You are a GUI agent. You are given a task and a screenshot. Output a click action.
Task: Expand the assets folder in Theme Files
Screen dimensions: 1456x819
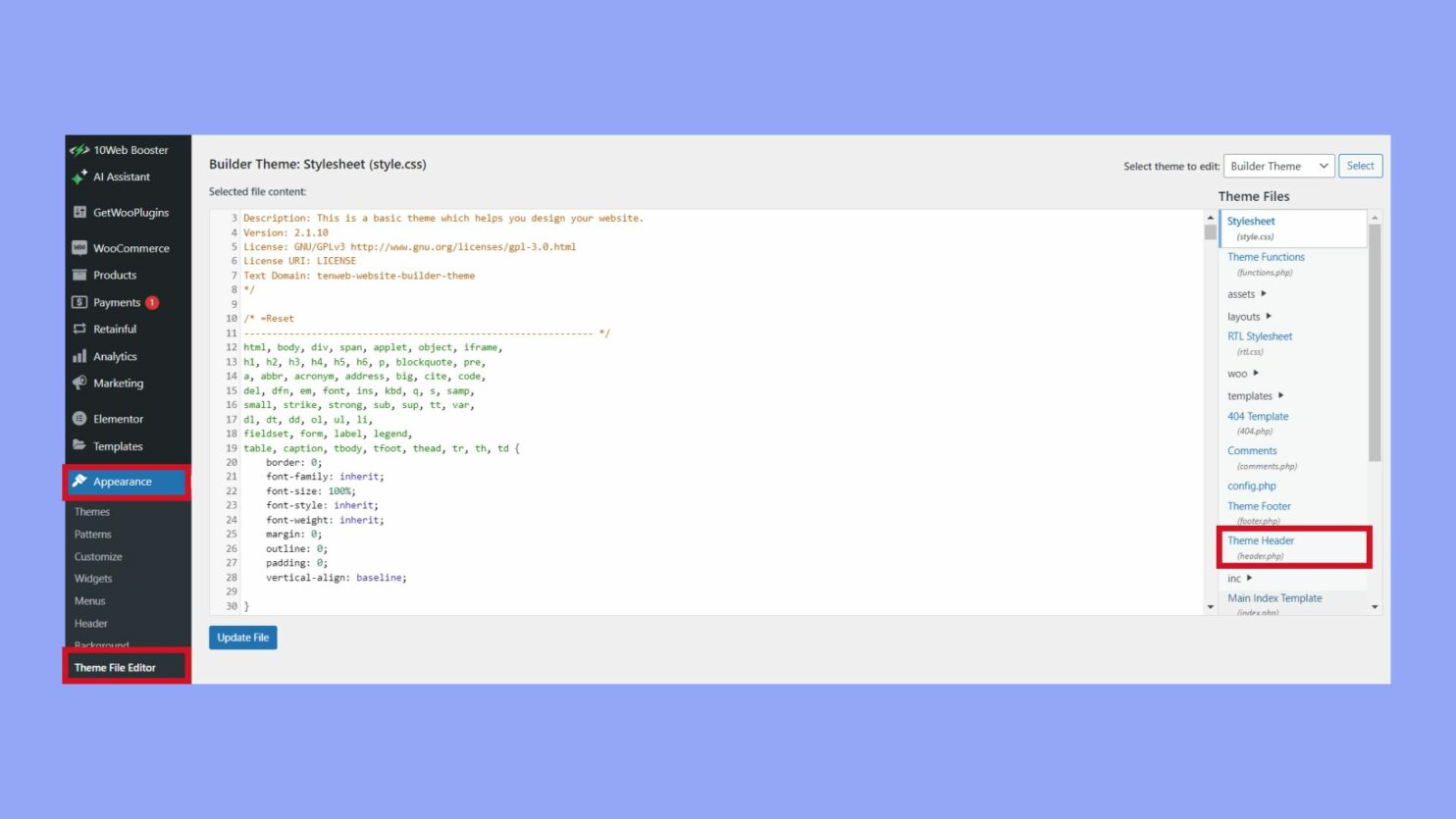tap(1243, 293)
